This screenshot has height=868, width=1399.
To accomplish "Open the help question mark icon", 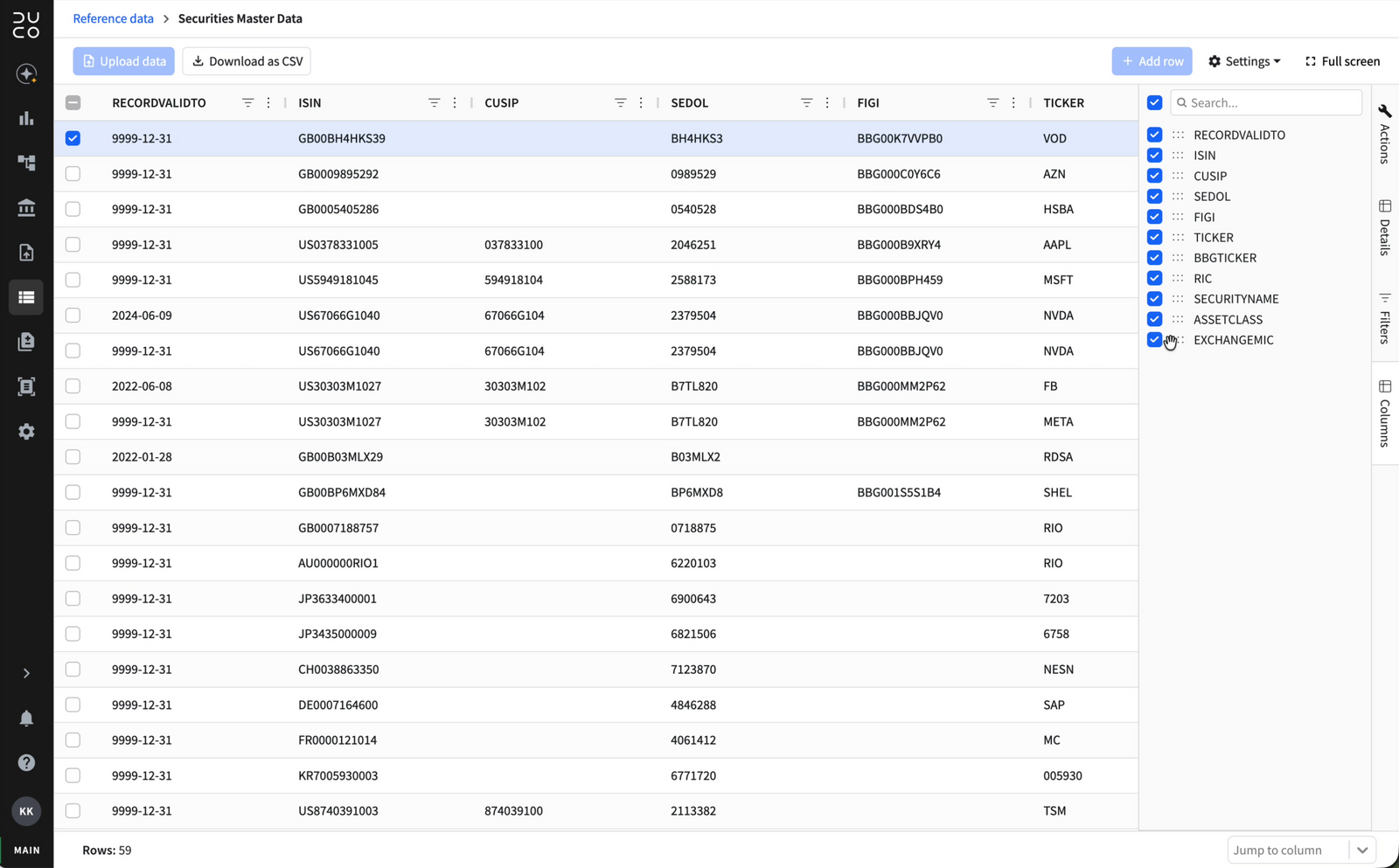I will 26,763.
